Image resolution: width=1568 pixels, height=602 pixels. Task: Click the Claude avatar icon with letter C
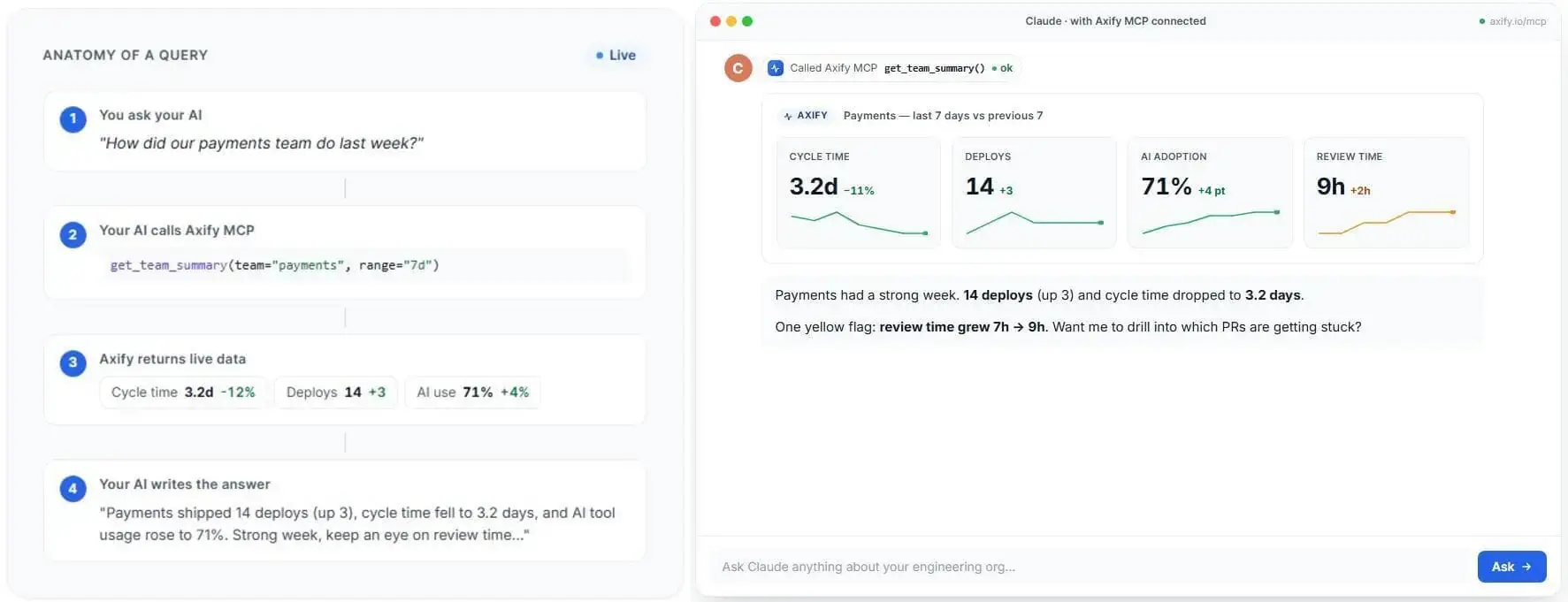(738, 68)
